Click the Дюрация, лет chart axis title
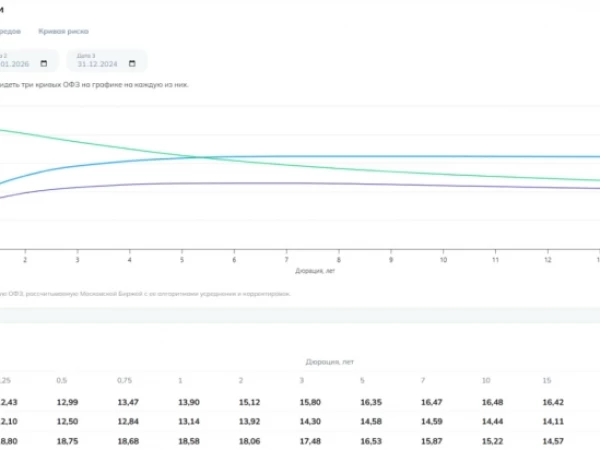Image resolution: width=600 pixels, height=450 pixels. 315,271
